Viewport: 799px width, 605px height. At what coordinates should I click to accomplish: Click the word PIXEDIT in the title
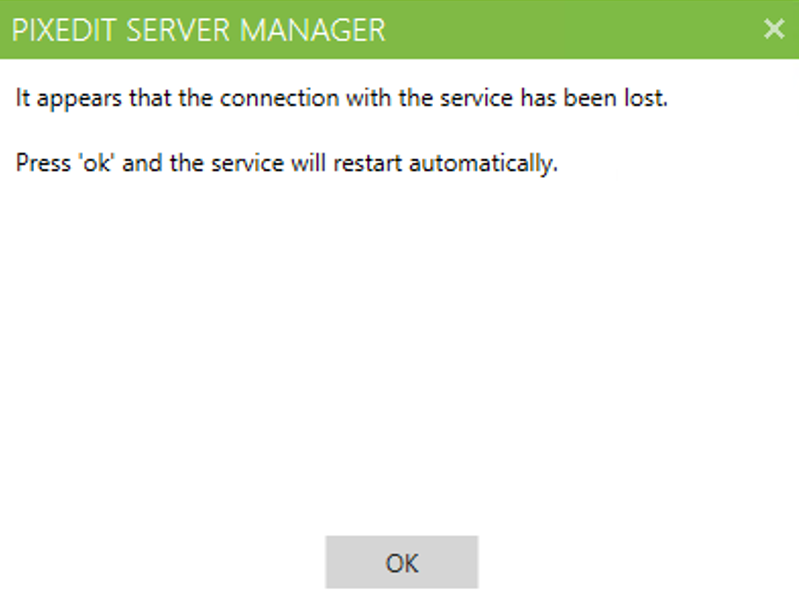[x=64, y=30]
